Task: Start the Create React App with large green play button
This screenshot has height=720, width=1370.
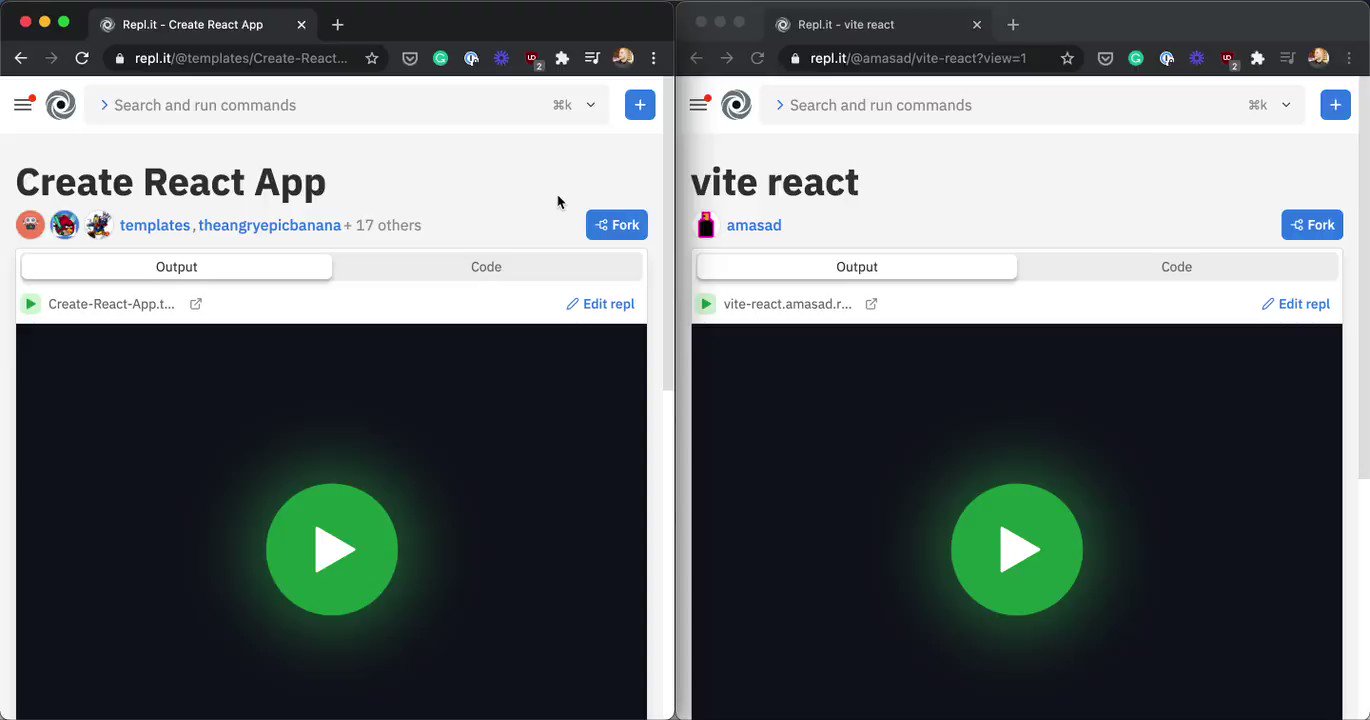Action: click(x=332, y=549)
